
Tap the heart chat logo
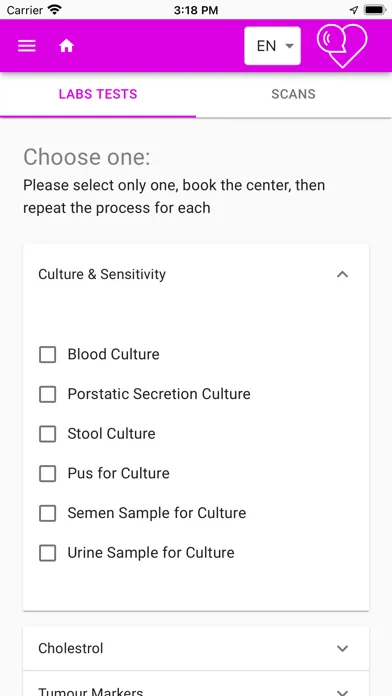[342, 46]
